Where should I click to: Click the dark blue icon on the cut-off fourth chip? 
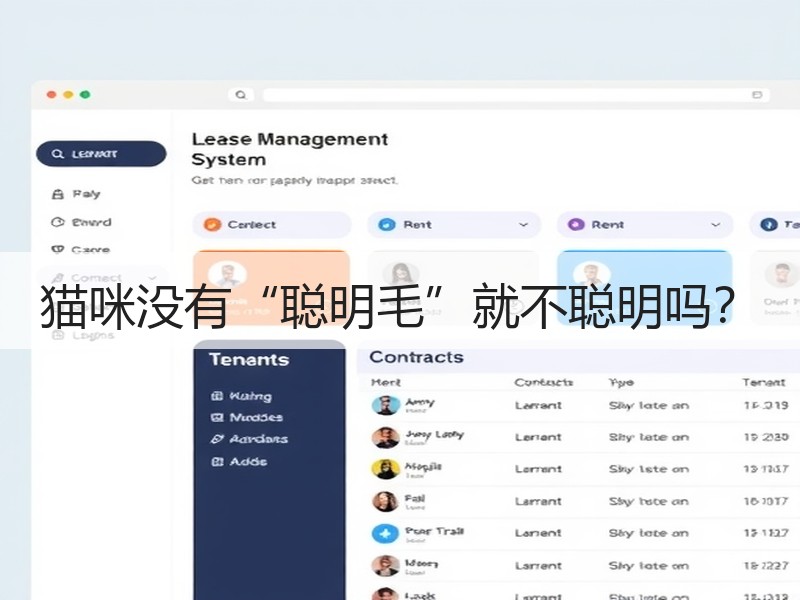click(768, 224)
